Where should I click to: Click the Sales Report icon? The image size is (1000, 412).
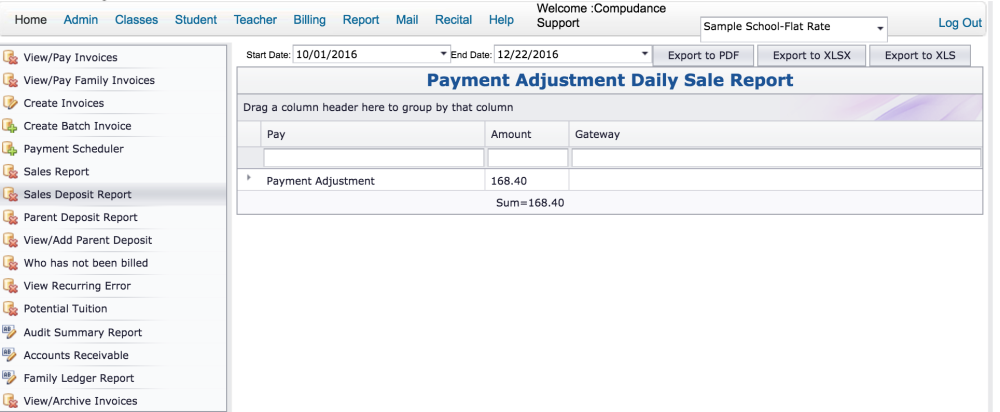click(x=10, y=172)
